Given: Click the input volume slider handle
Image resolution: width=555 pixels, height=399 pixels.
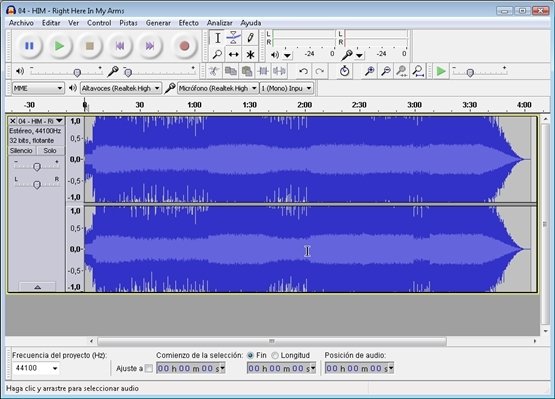Looking at the screenshot, I should click(x=128, y=73).
